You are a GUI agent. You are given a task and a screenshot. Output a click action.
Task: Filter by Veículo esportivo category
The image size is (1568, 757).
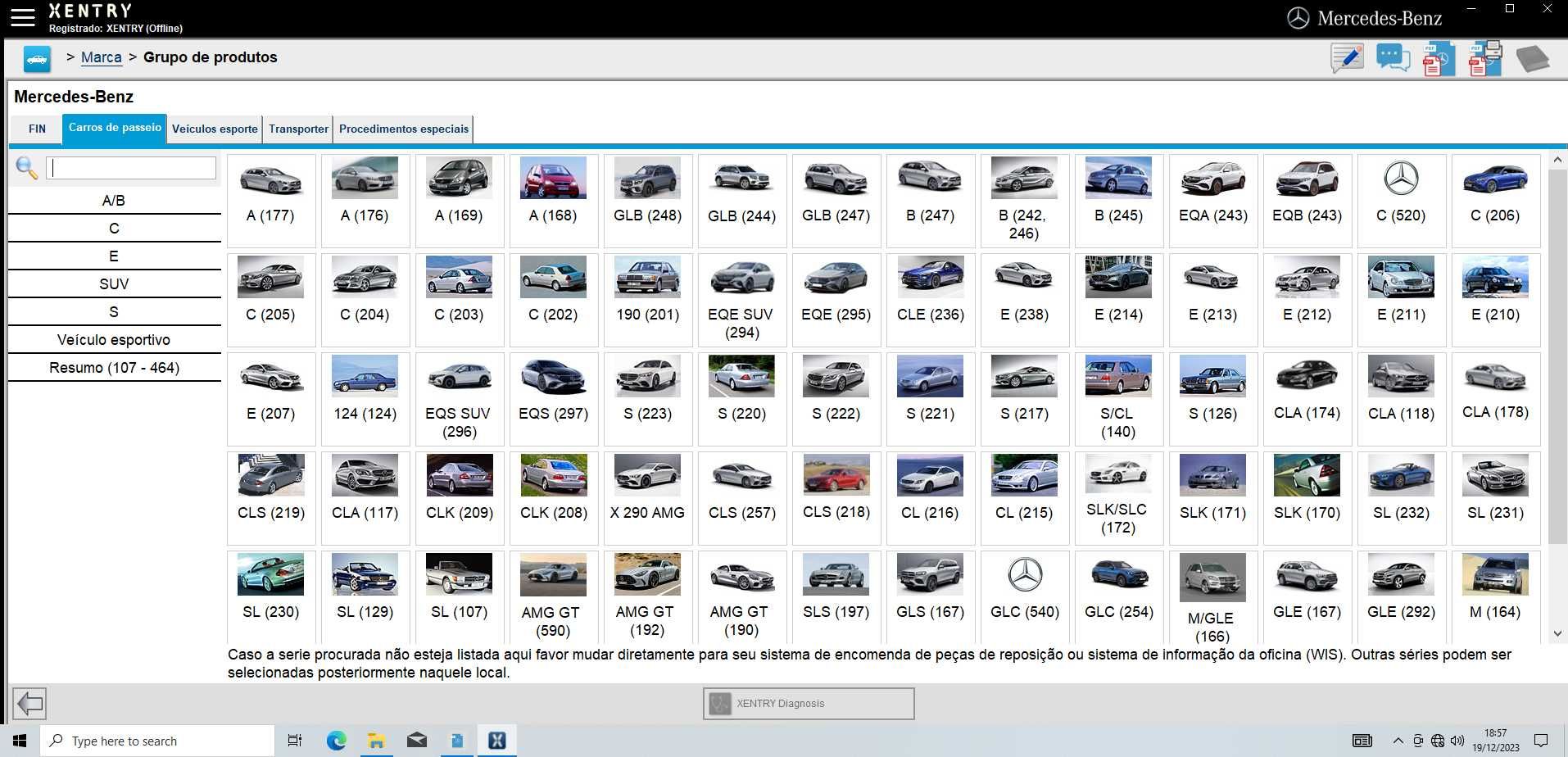click(x=114, y=340)
